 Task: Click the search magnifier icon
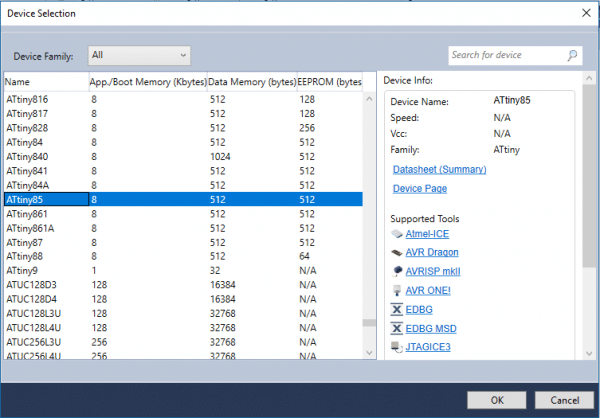click(x=572, y=55)
